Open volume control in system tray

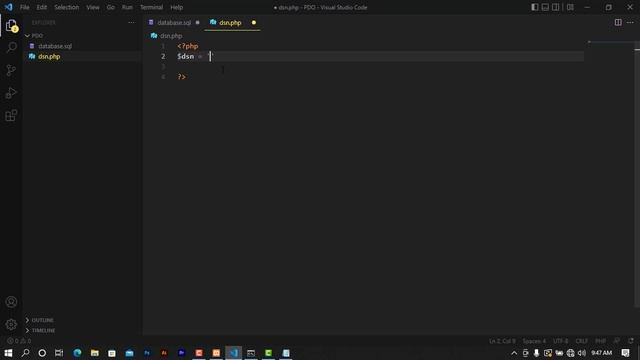point(582,353)
